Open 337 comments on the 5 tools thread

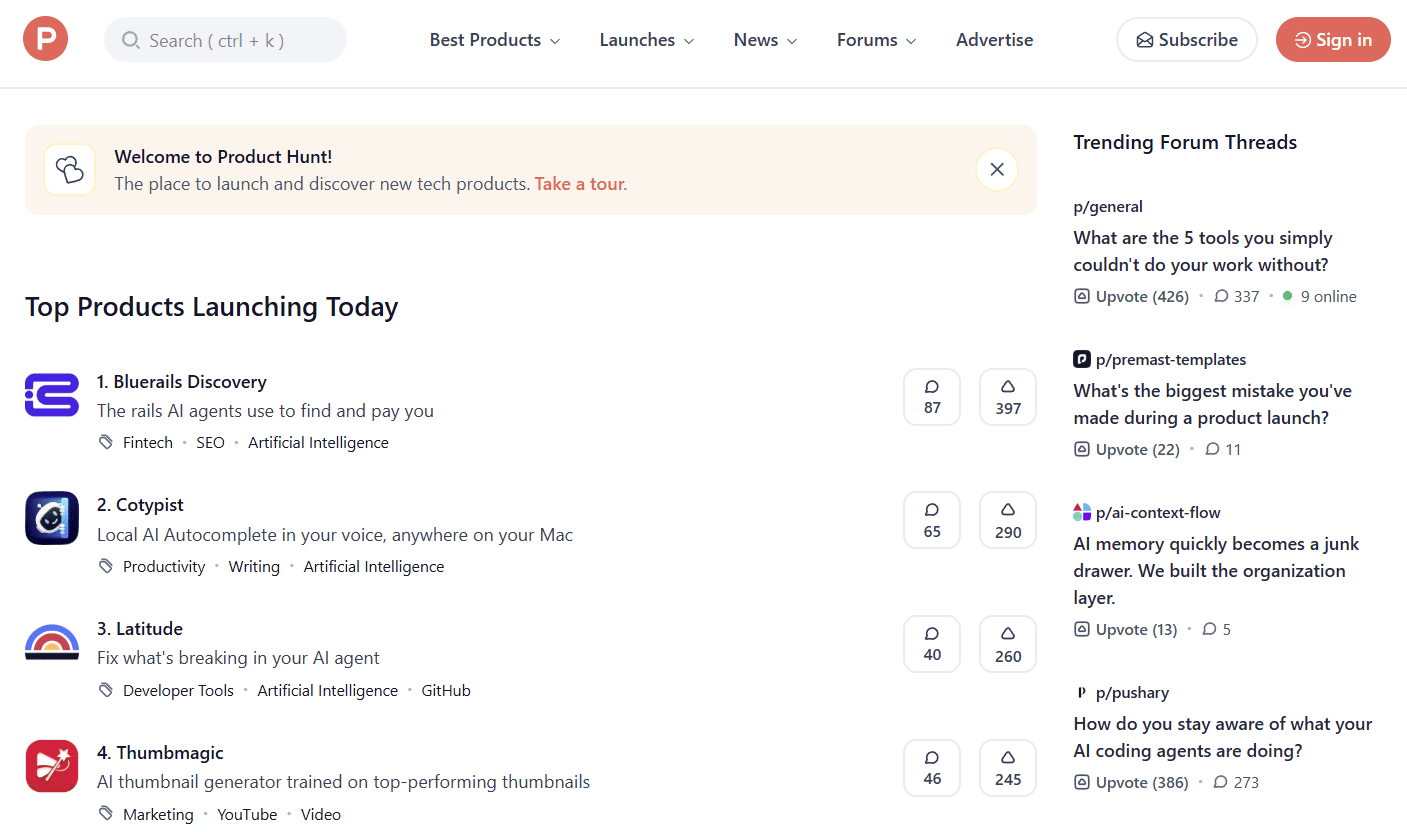[1237, 296]
